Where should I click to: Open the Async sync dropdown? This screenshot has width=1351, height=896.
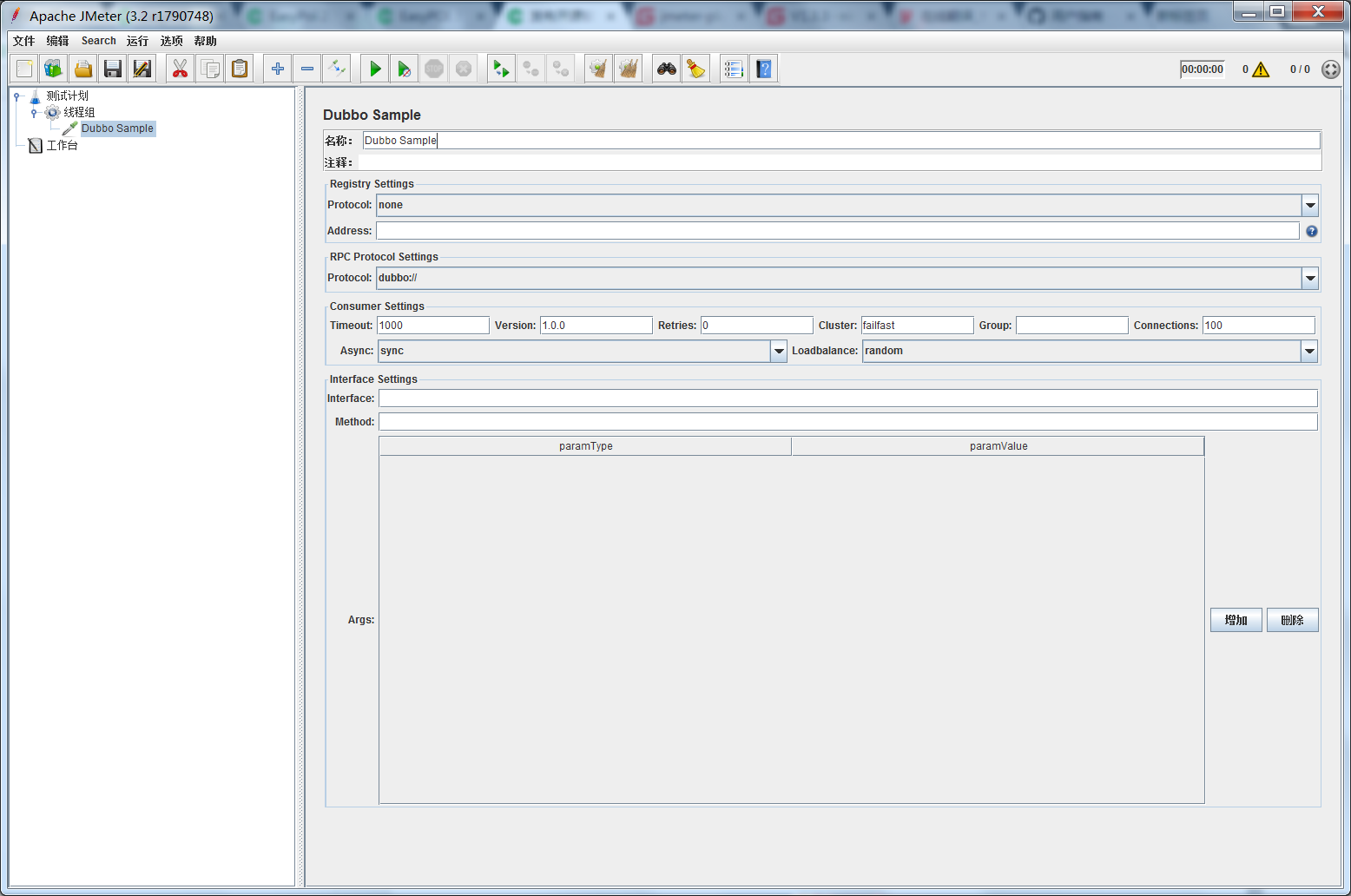click(x=779, y=352)
